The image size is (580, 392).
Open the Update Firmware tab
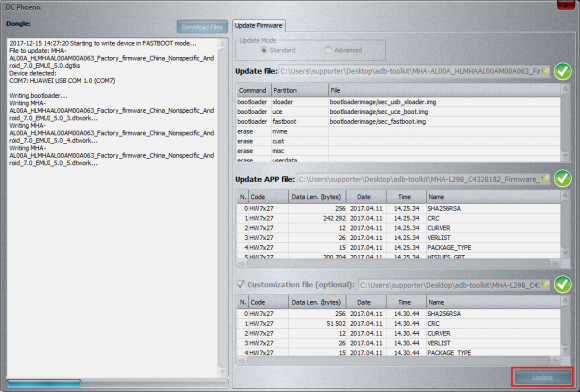click(x=259, y=26)
